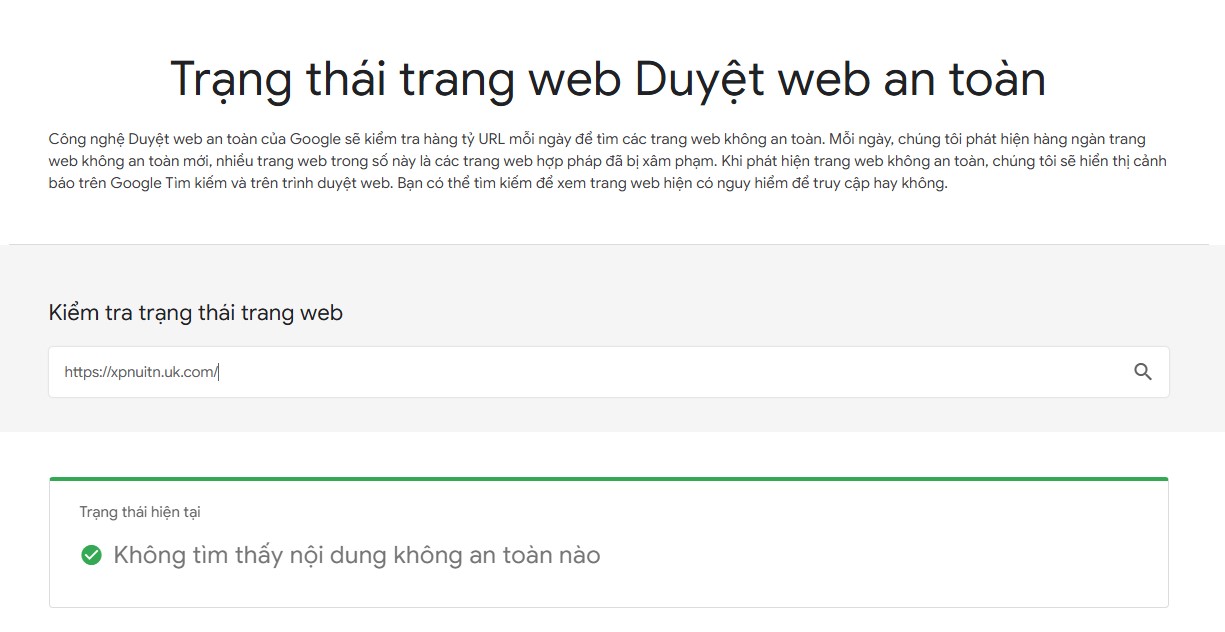The width and height of the screenshot is (1225, 632).
Task: Click the green checkmark status icon
Action: pos(91,555)
